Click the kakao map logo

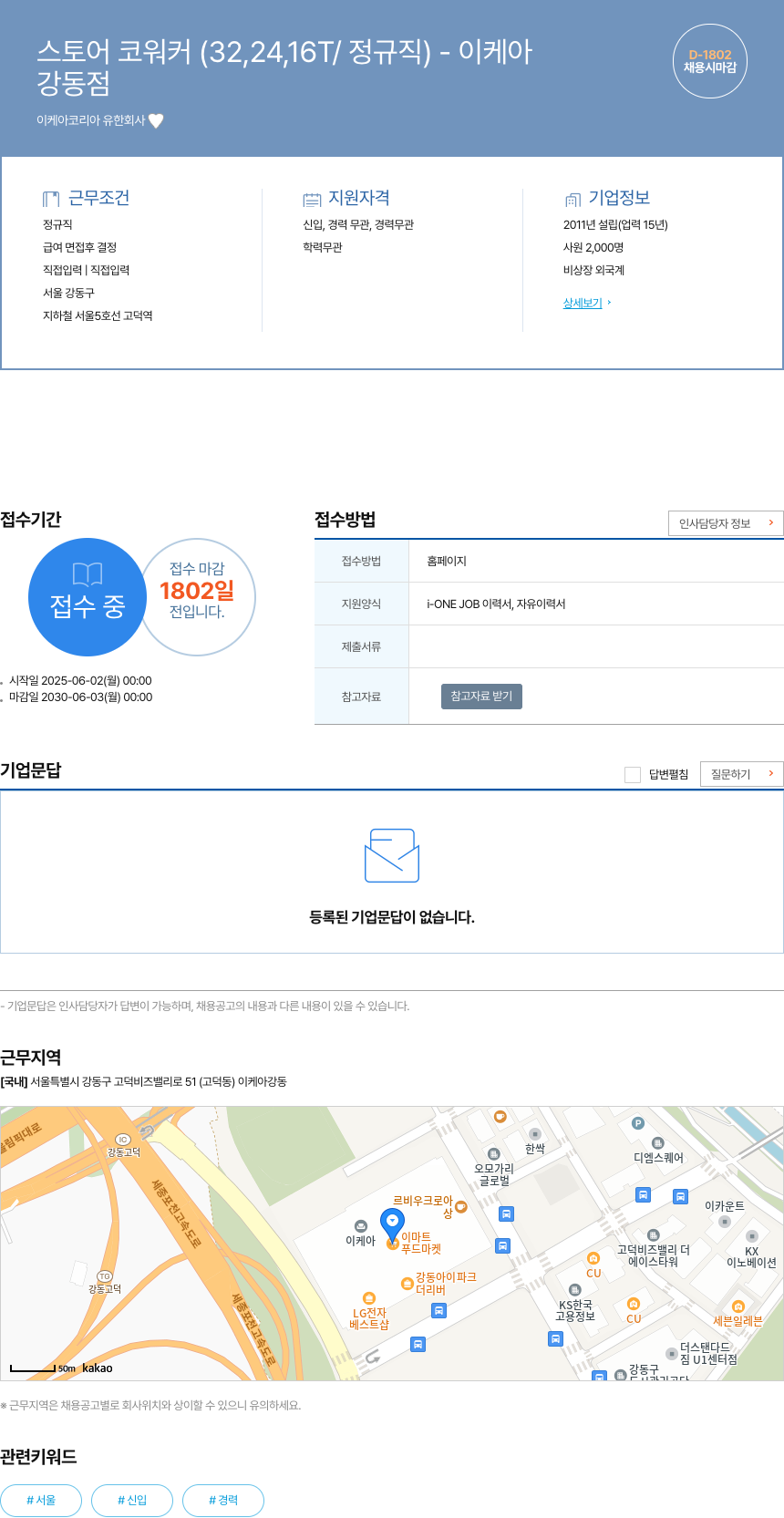98,1368
